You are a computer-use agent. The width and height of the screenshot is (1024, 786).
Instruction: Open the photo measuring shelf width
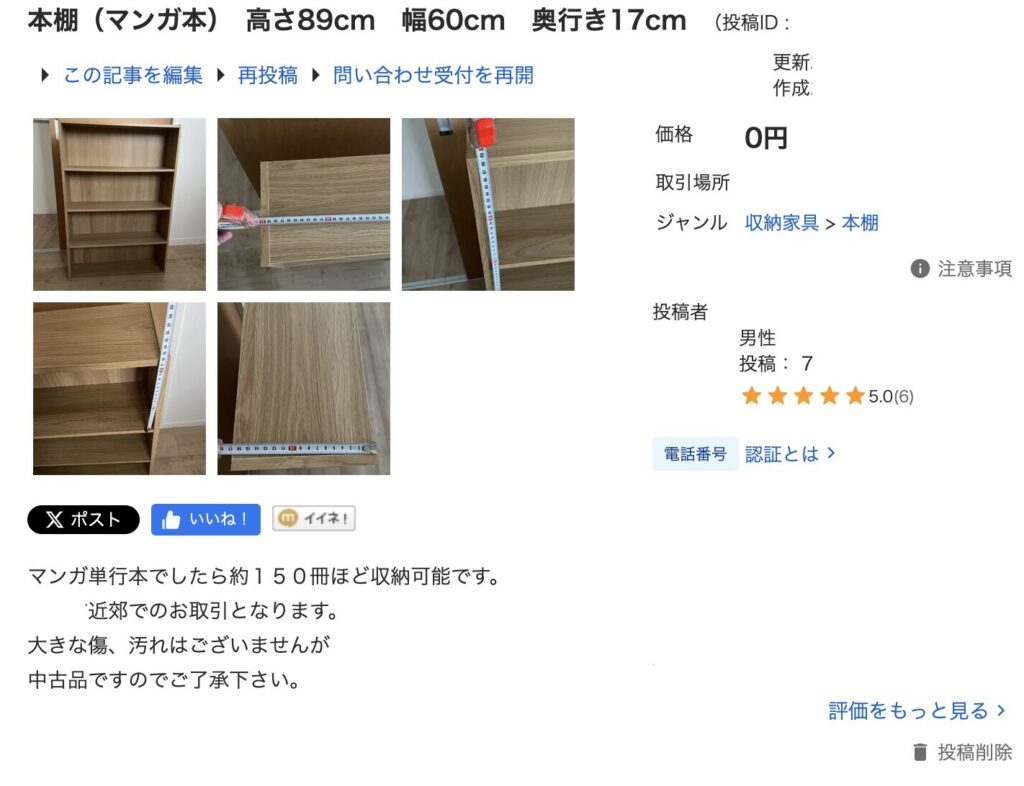pos(304,204)
